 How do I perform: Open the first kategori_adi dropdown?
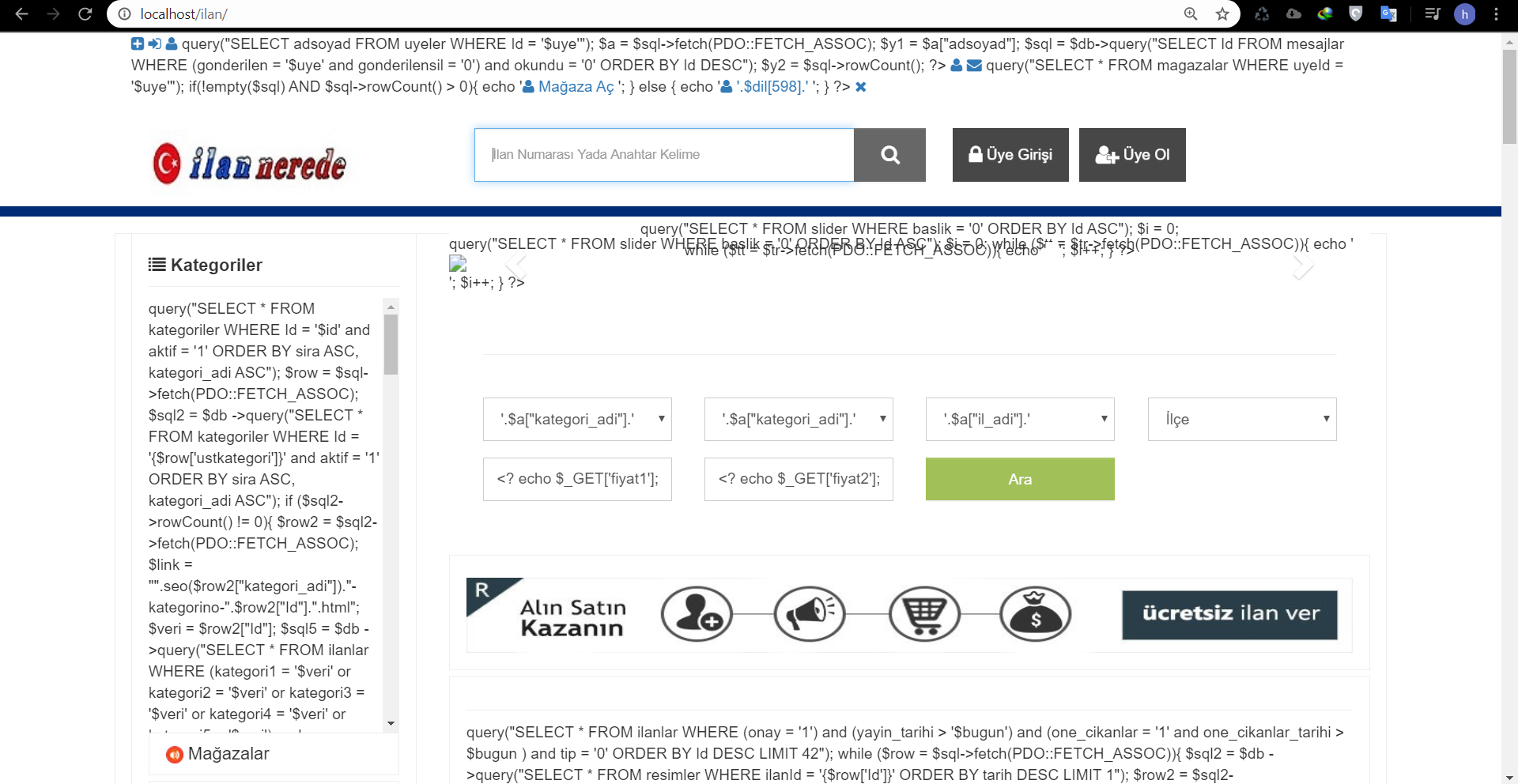click(x=577, y=419)
